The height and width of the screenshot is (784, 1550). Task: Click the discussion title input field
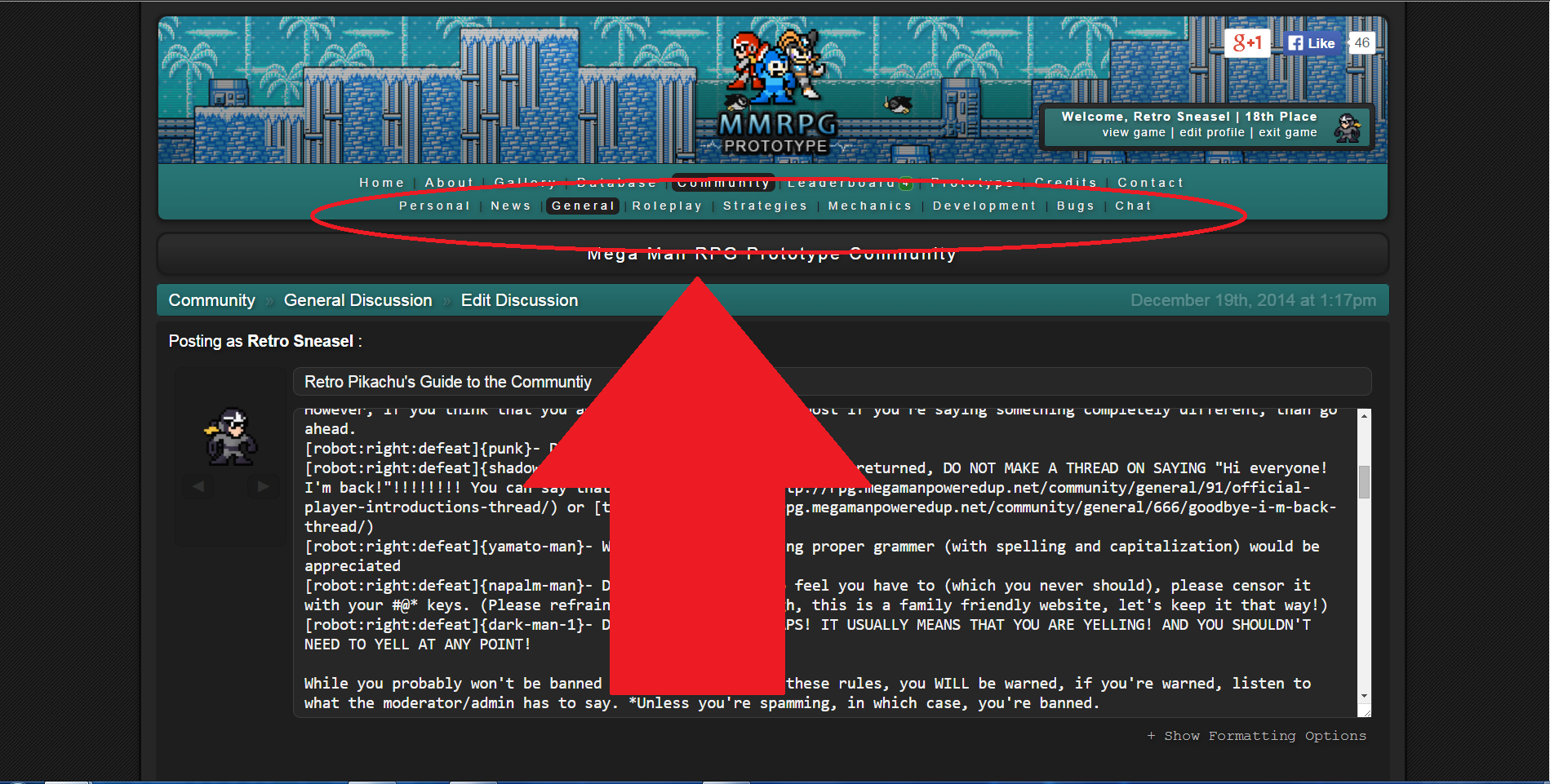[x=832, y=382]
